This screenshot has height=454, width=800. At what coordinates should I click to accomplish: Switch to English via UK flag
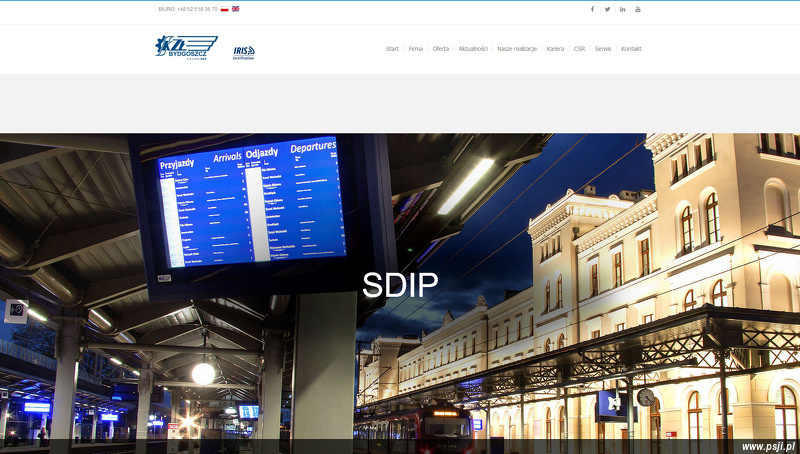(236, 9)
